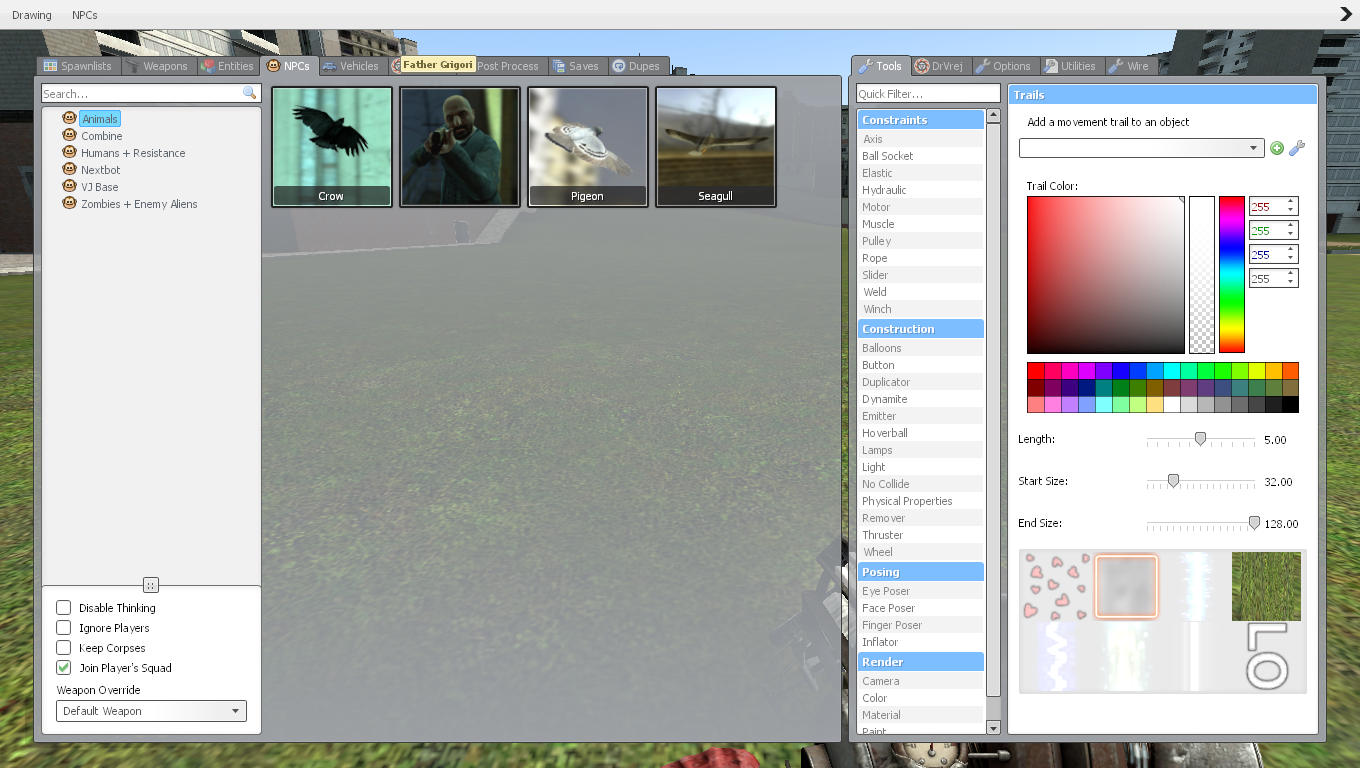Spawn the Pigeon NPC

(x=588, y=147)
